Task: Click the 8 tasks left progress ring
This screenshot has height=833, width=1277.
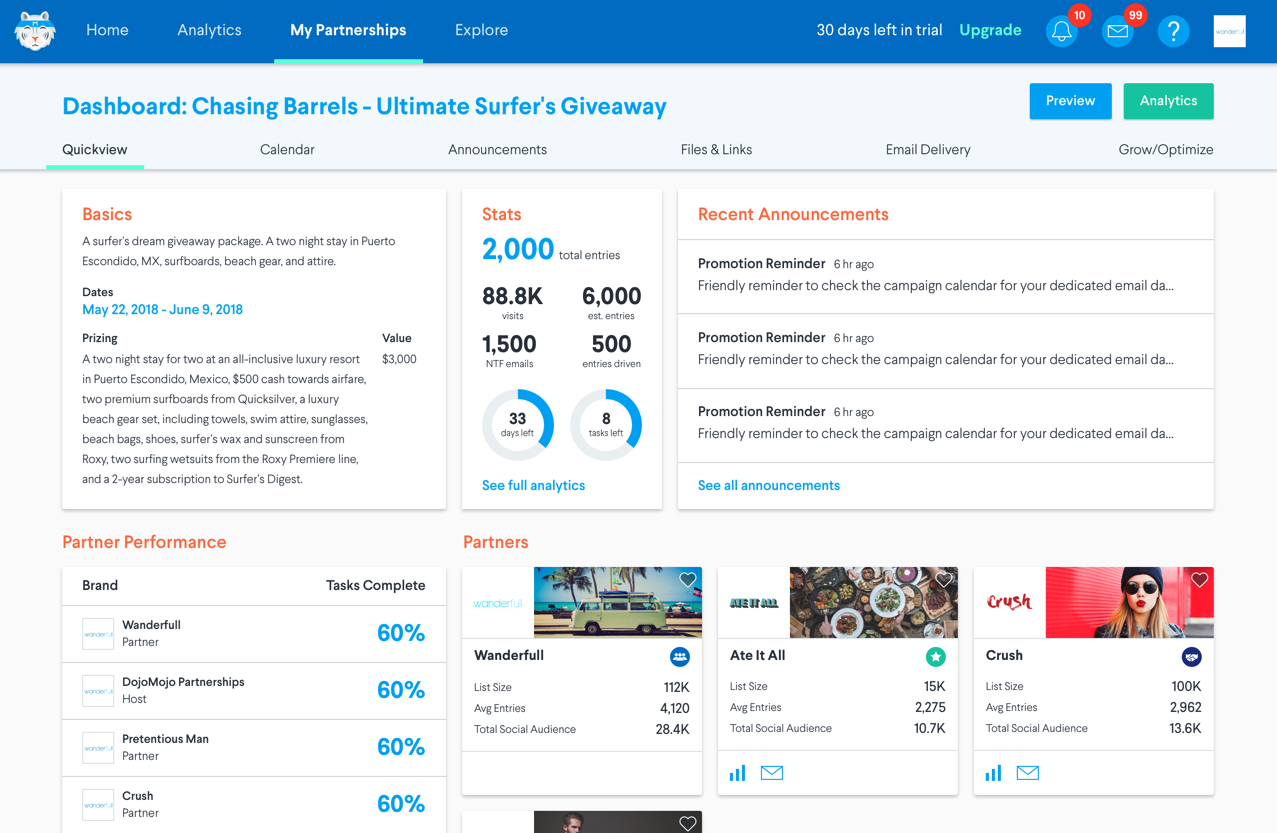Action: click(x=606, y=425)
